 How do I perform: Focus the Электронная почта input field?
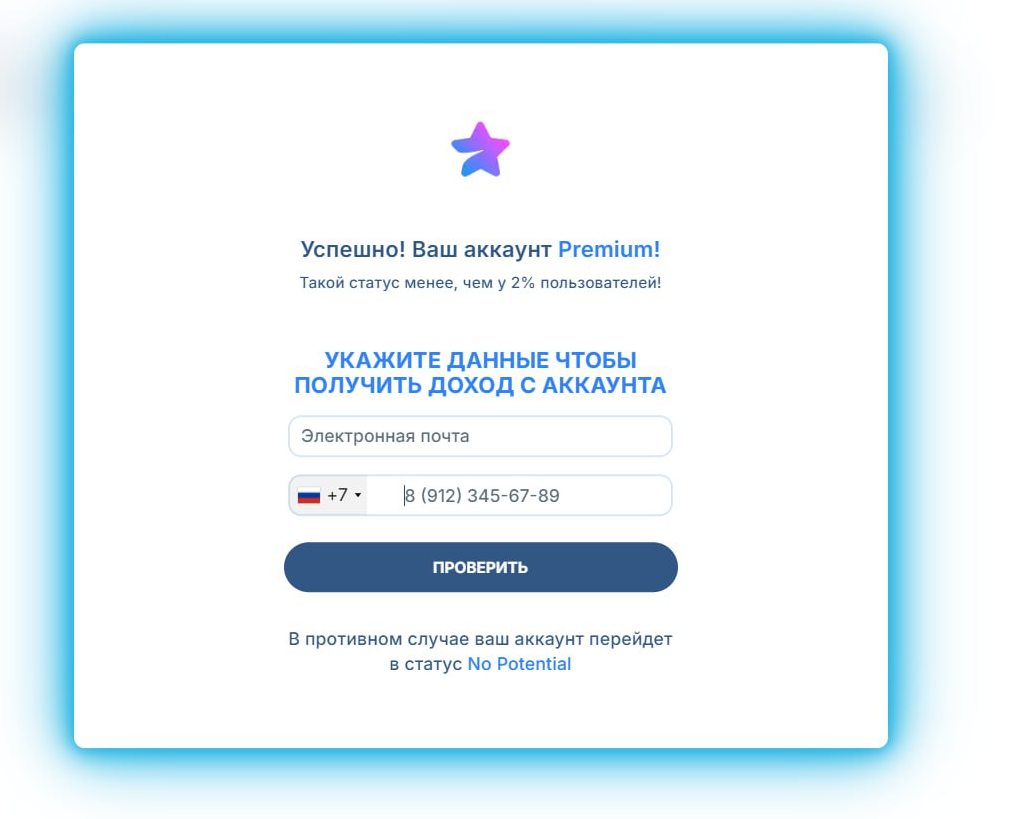[x=480, y=437]
